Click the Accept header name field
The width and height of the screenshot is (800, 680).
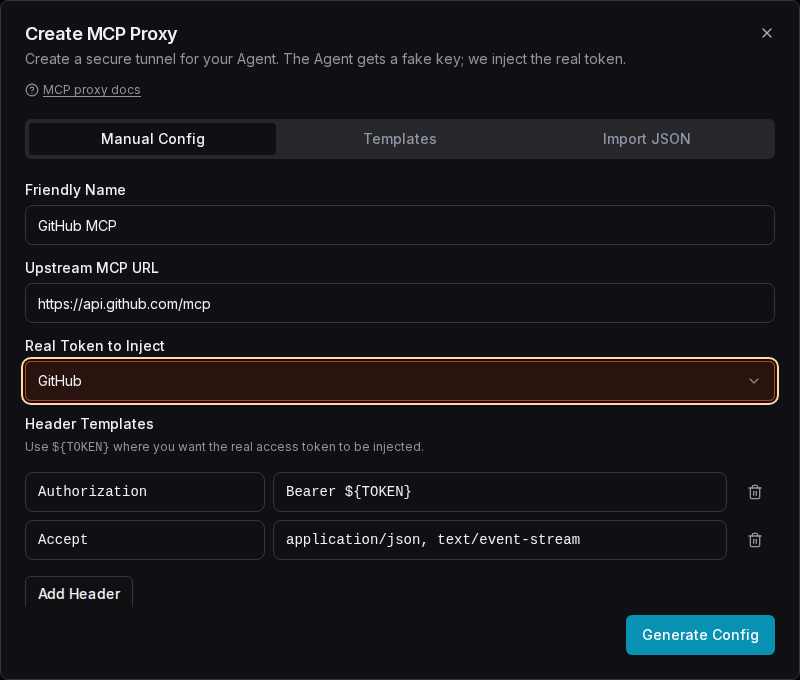pyautogui.click(x=145, y=540)
